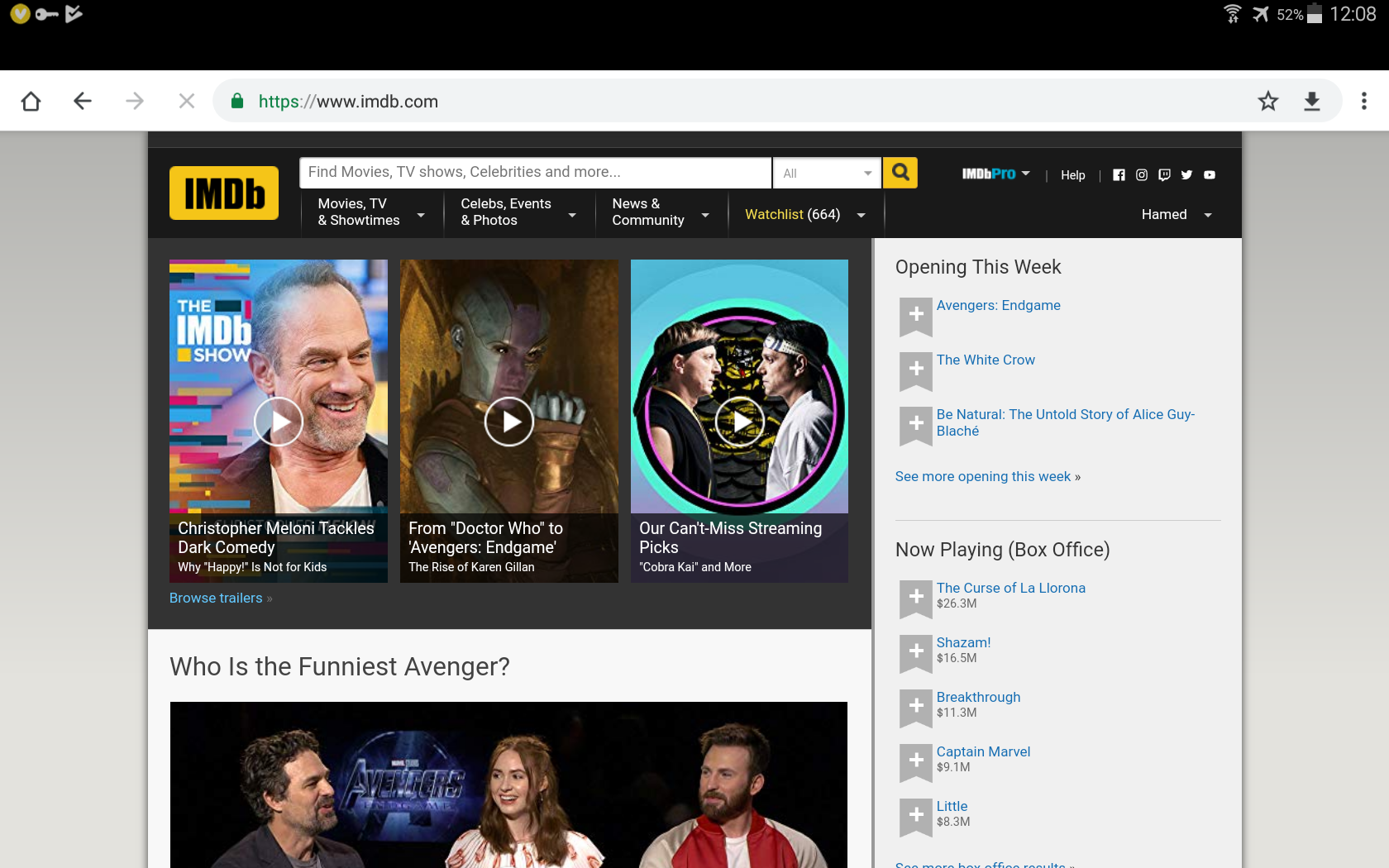Add Shazam! to watchlist
The height and width of the screenshot is (868, 1389).
point(916,654)
